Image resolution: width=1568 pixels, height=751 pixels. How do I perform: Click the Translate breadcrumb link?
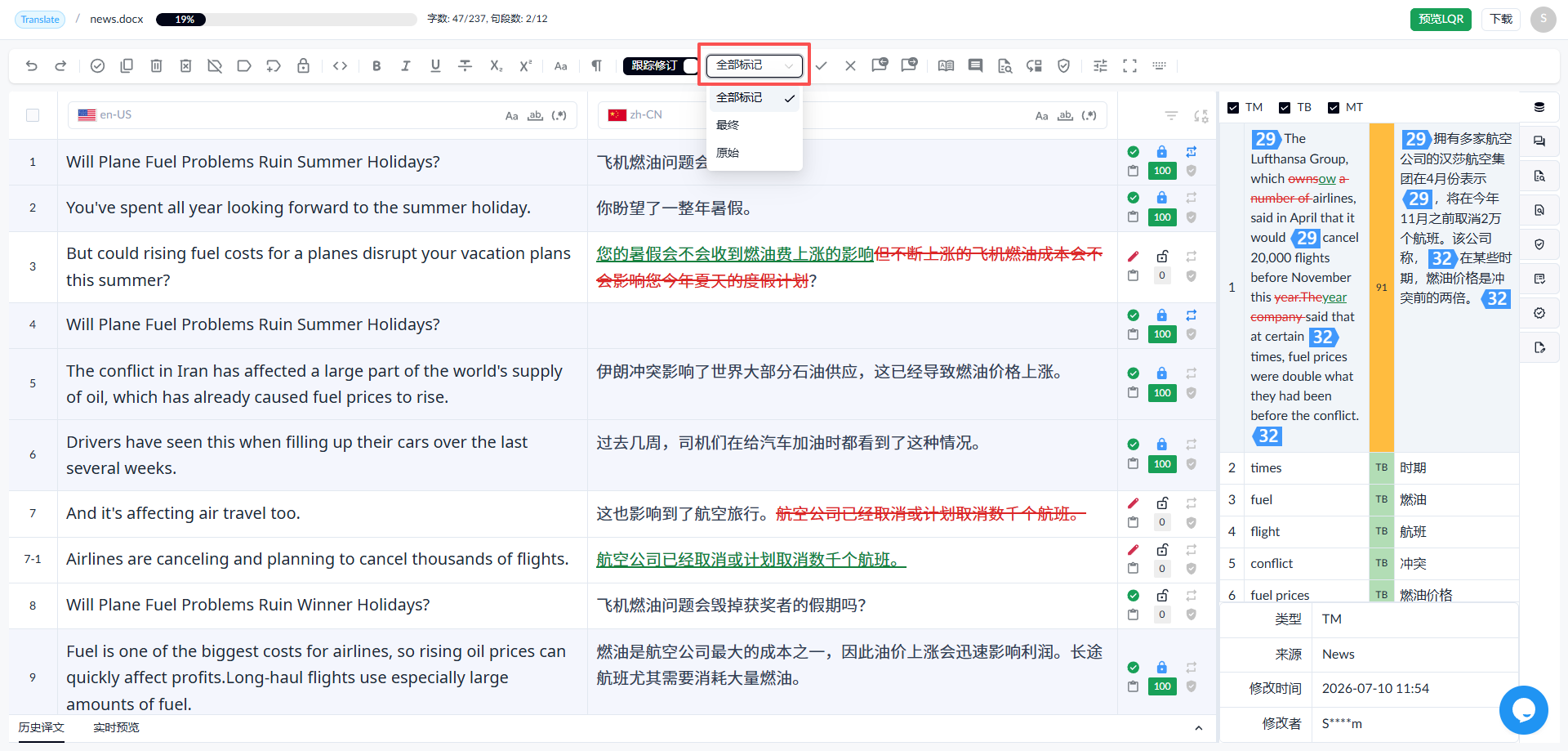point(40,19)
